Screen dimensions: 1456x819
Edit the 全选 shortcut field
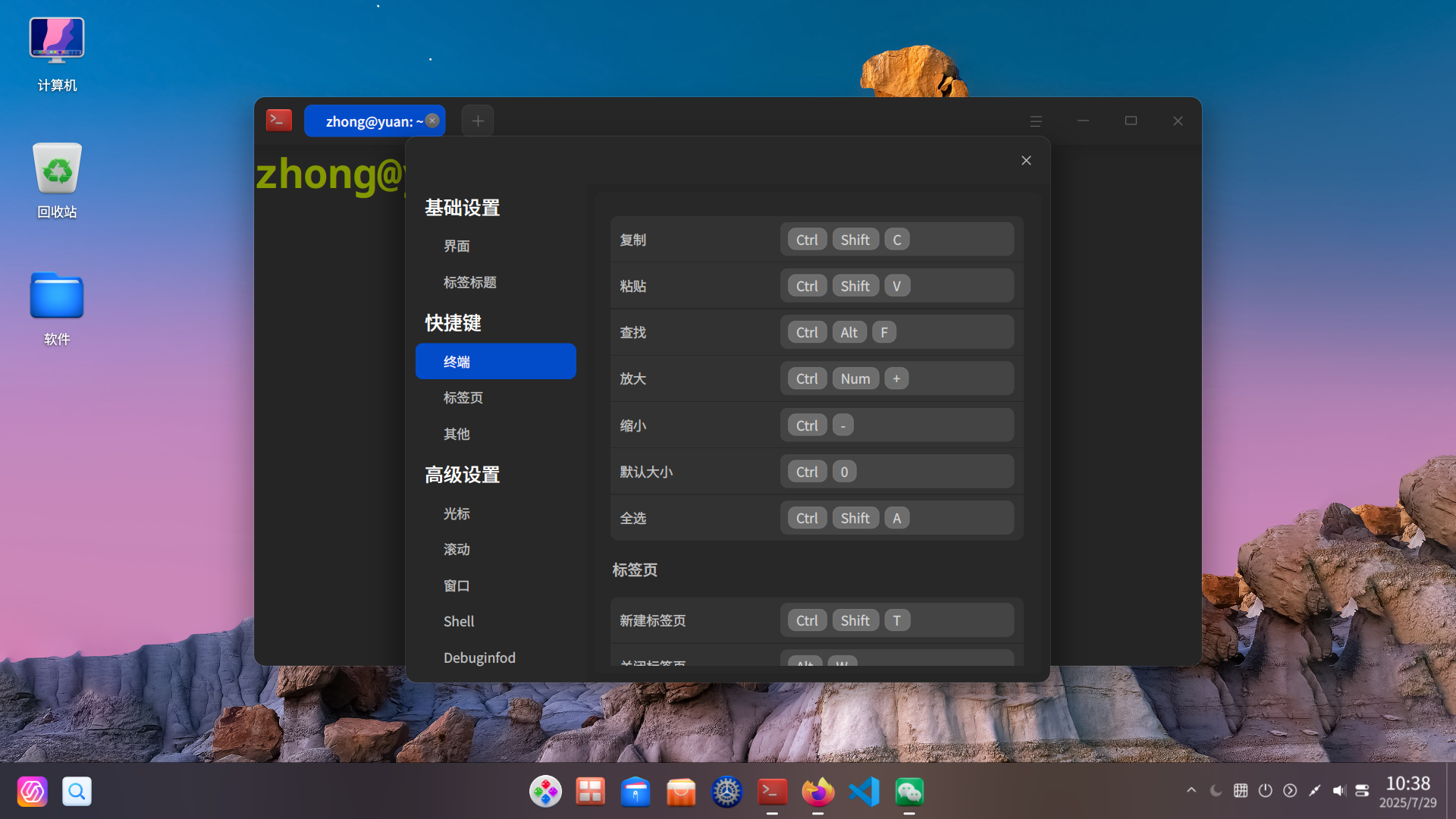(897, 518)
